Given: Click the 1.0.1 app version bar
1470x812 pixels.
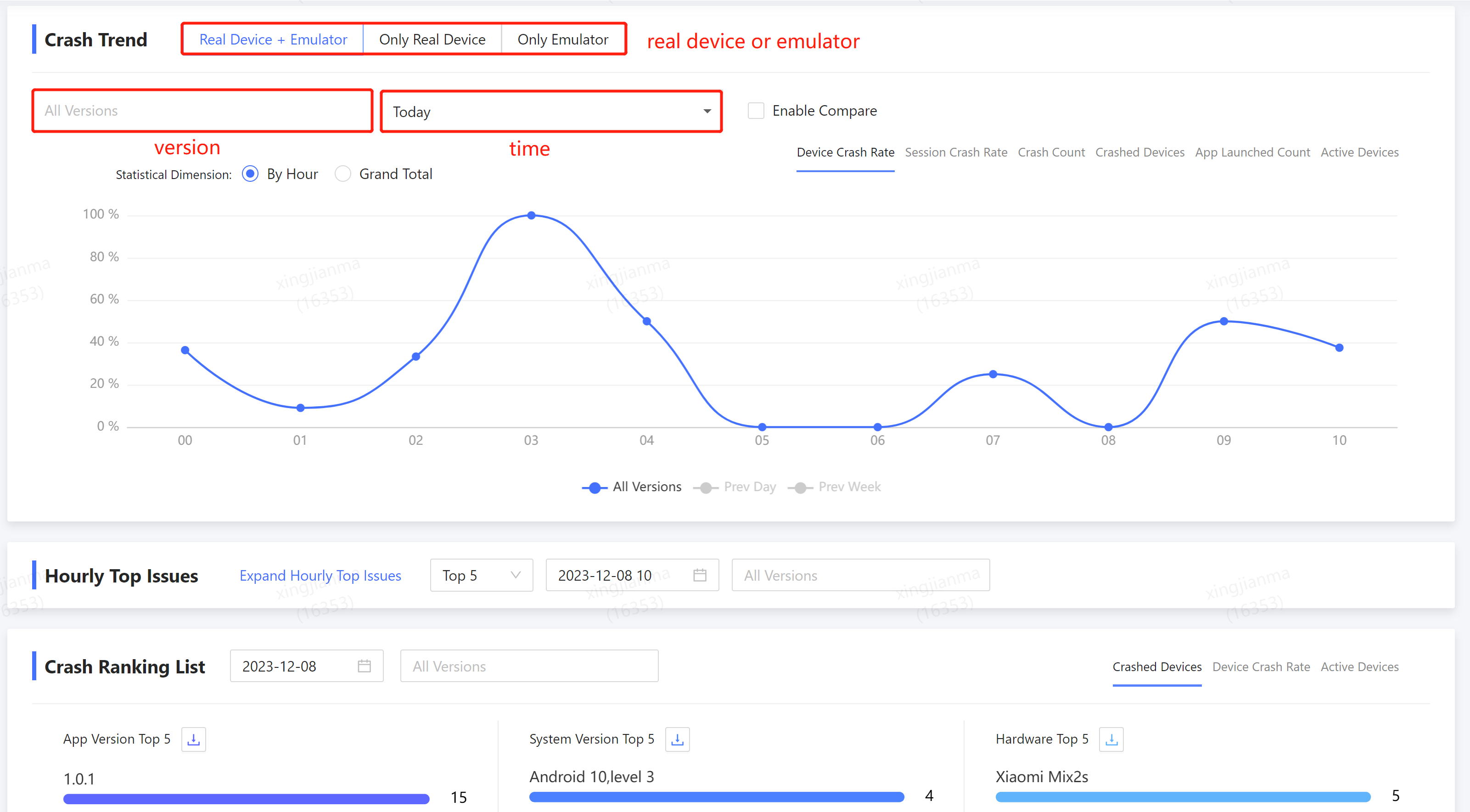Looking at the screenshot, I should (x=246, y=799).
